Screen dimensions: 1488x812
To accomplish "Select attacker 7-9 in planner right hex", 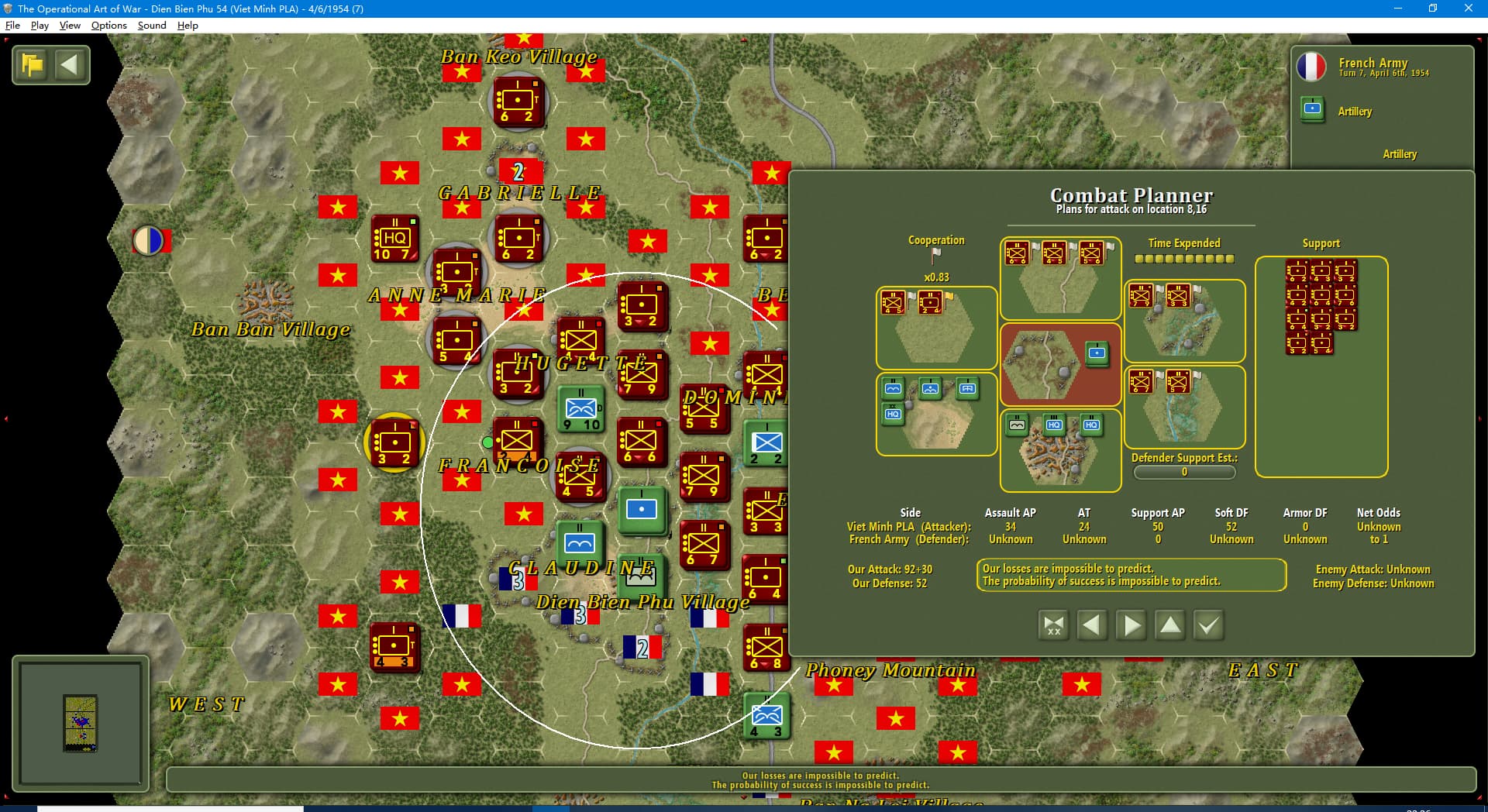I will [x=1141, y=295].
